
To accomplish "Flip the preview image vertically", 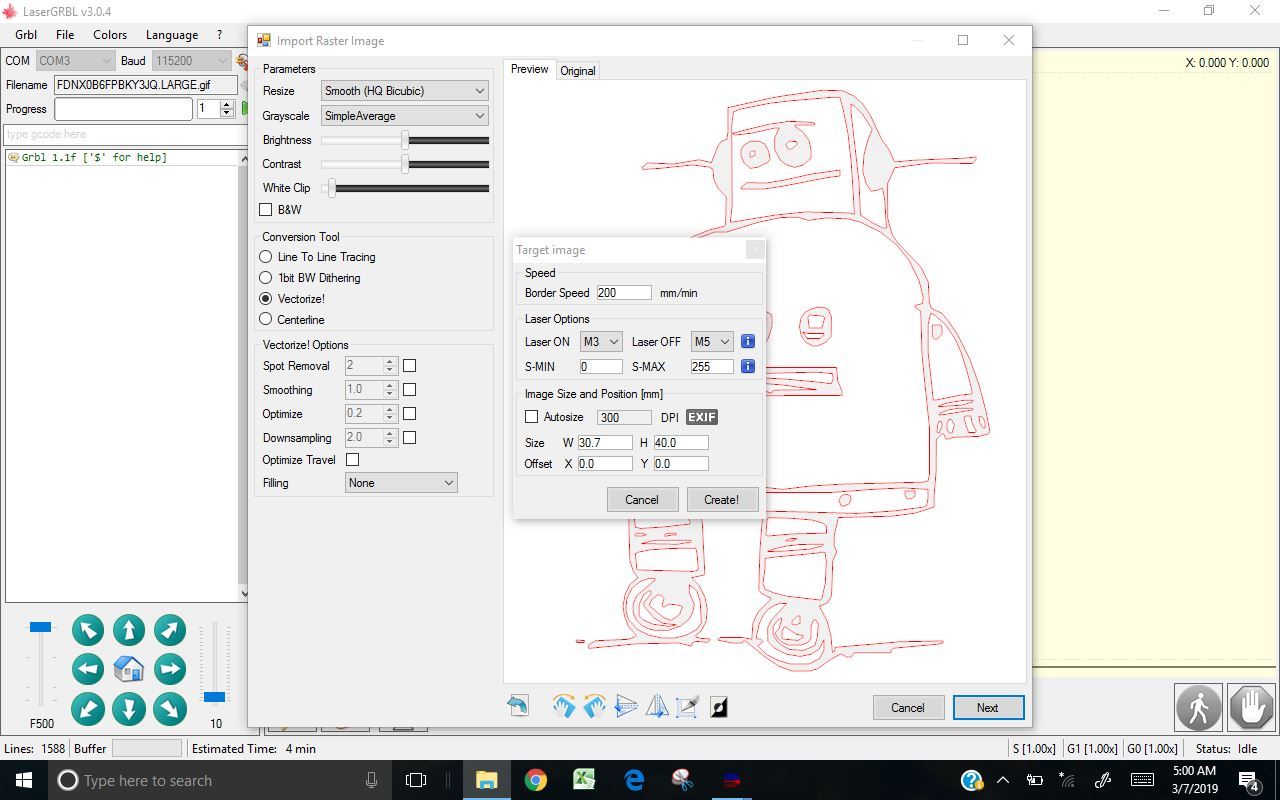I will point(625,706).
